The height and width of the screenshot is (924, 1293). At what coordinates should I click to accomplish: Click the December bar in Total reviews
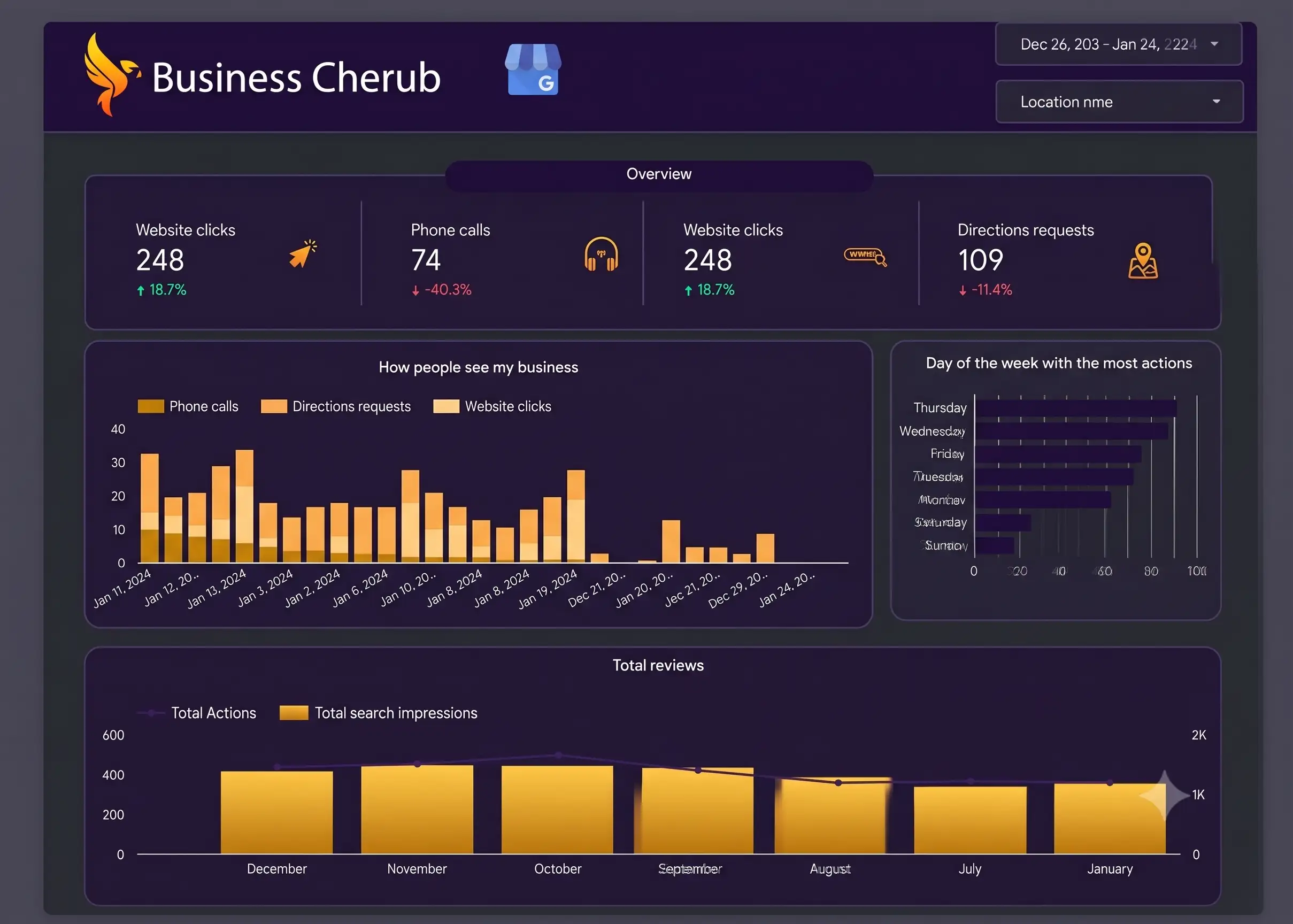pos(276,812)
